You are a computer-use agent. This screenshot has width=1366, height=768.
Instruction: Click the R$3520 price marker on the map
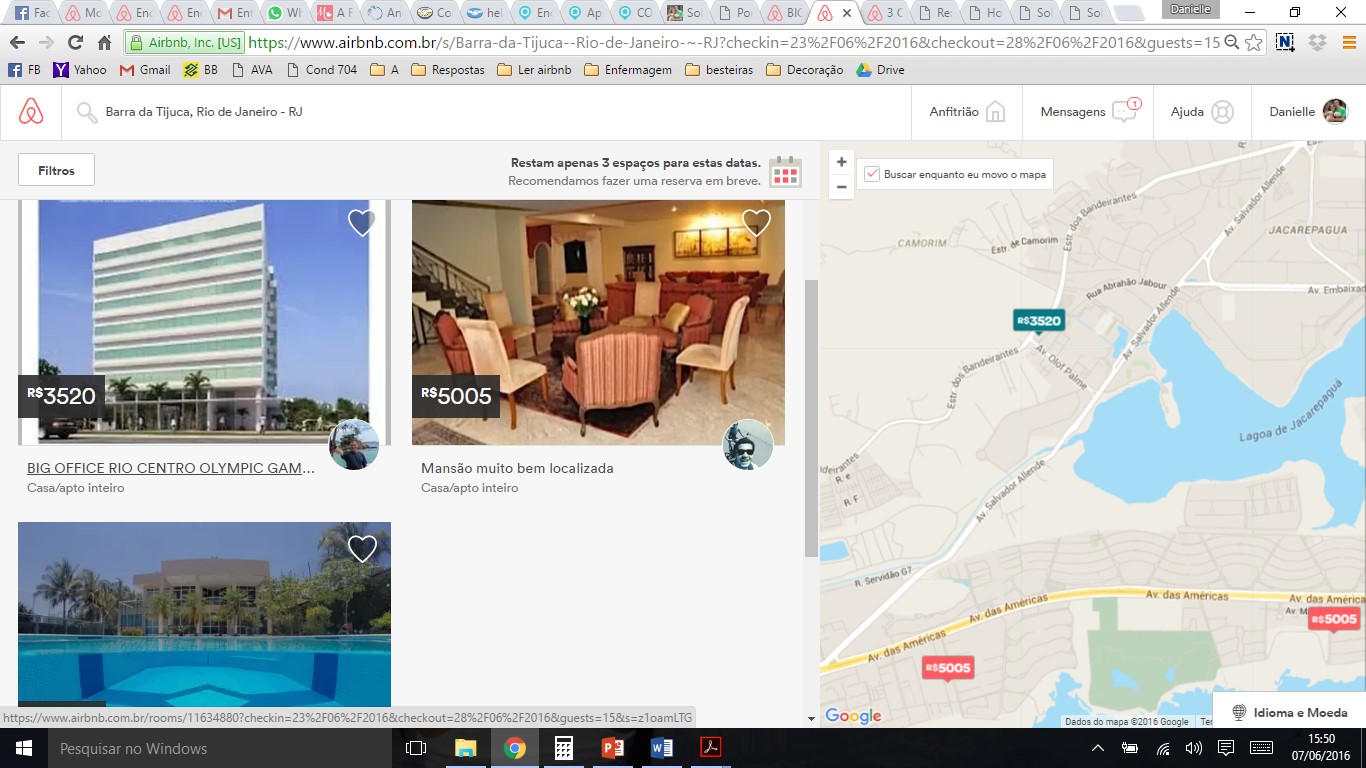tap(1039, 321)
